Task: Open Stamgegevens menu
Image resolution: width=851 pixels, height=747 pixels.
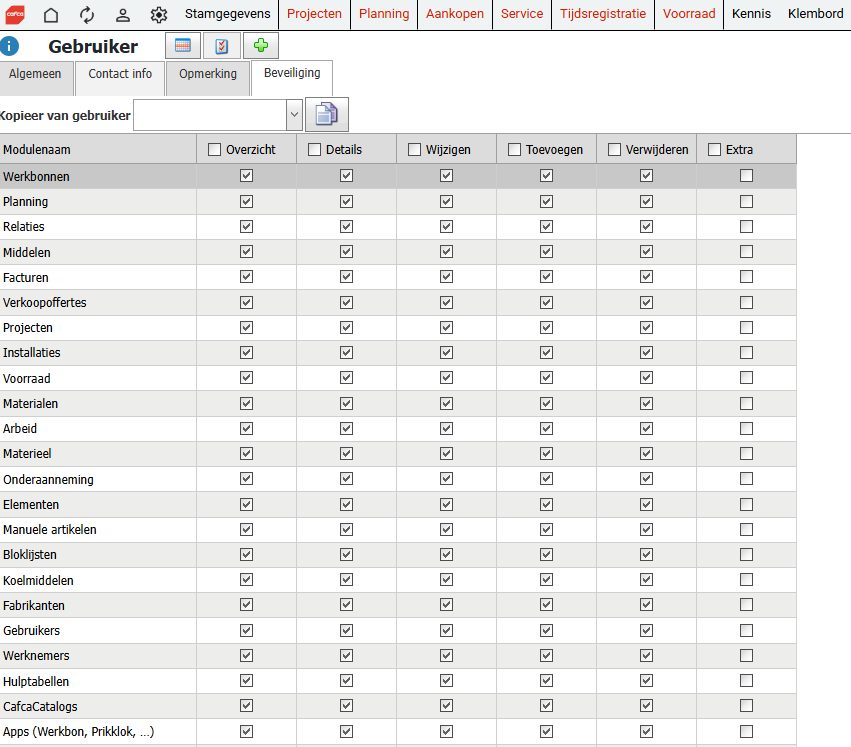Action: tap(227, 14)
